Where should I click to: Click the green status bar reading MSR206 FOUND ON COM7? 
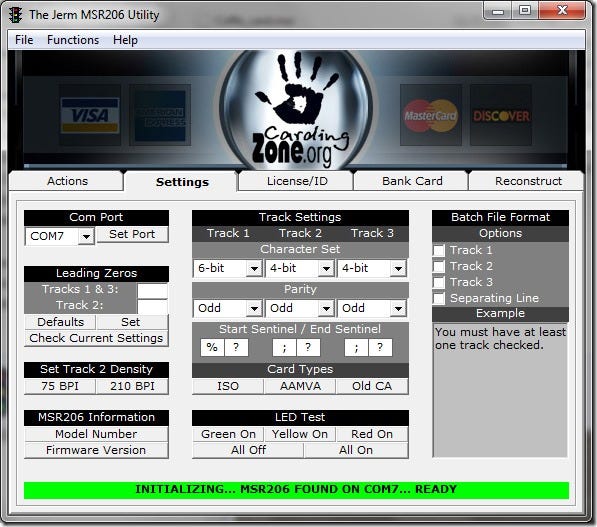click(x=296, y=490)
